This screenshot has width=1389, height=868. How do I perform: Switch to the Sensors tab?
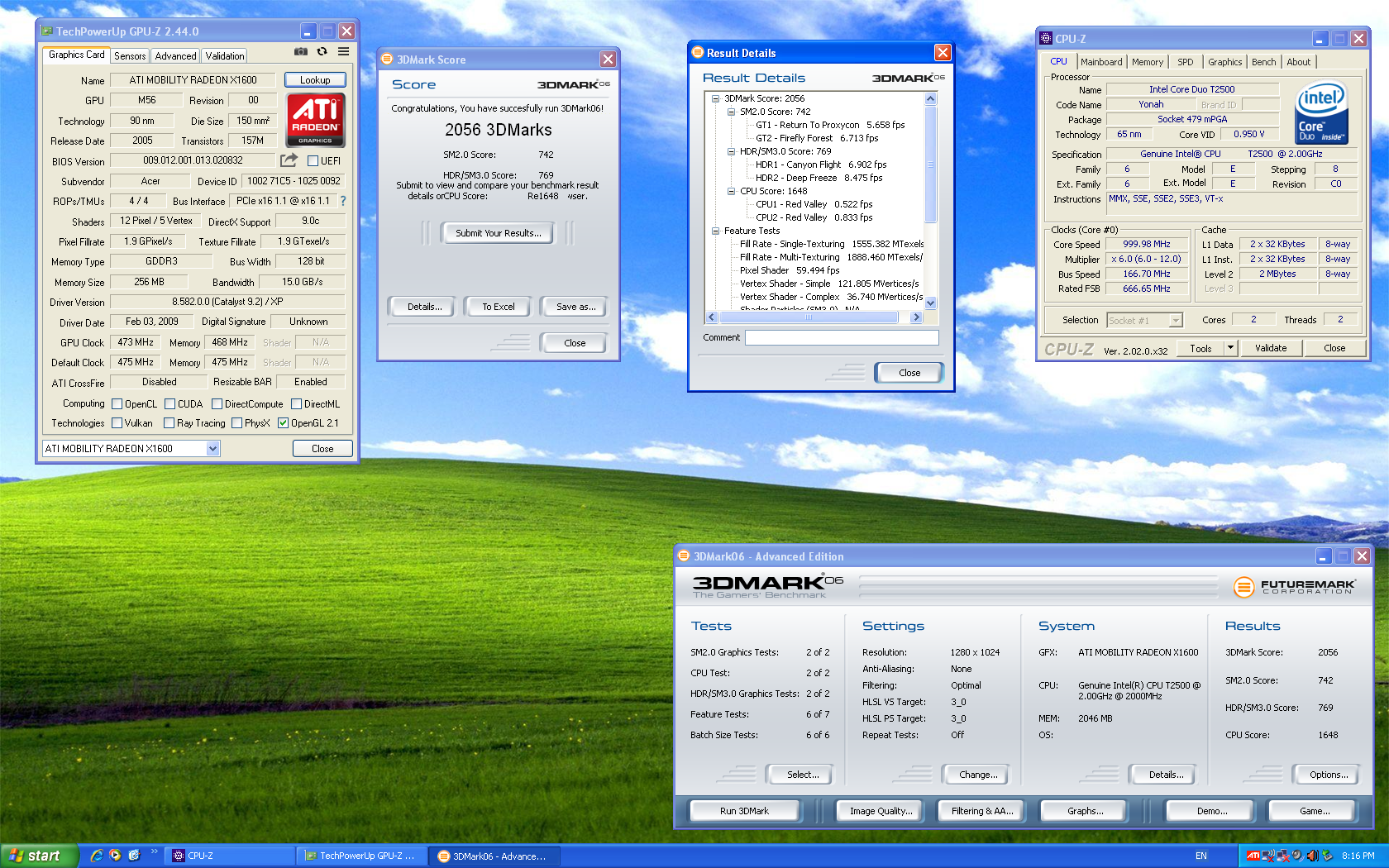130,56
